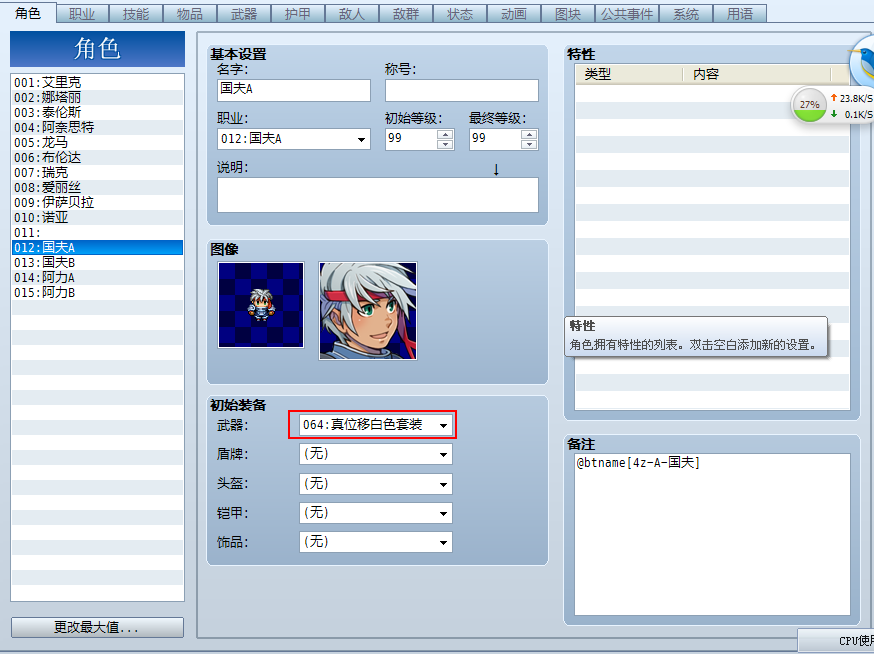Click the 类型 column header in 特性
The image size is (874, 654).
tap(629, 74)
